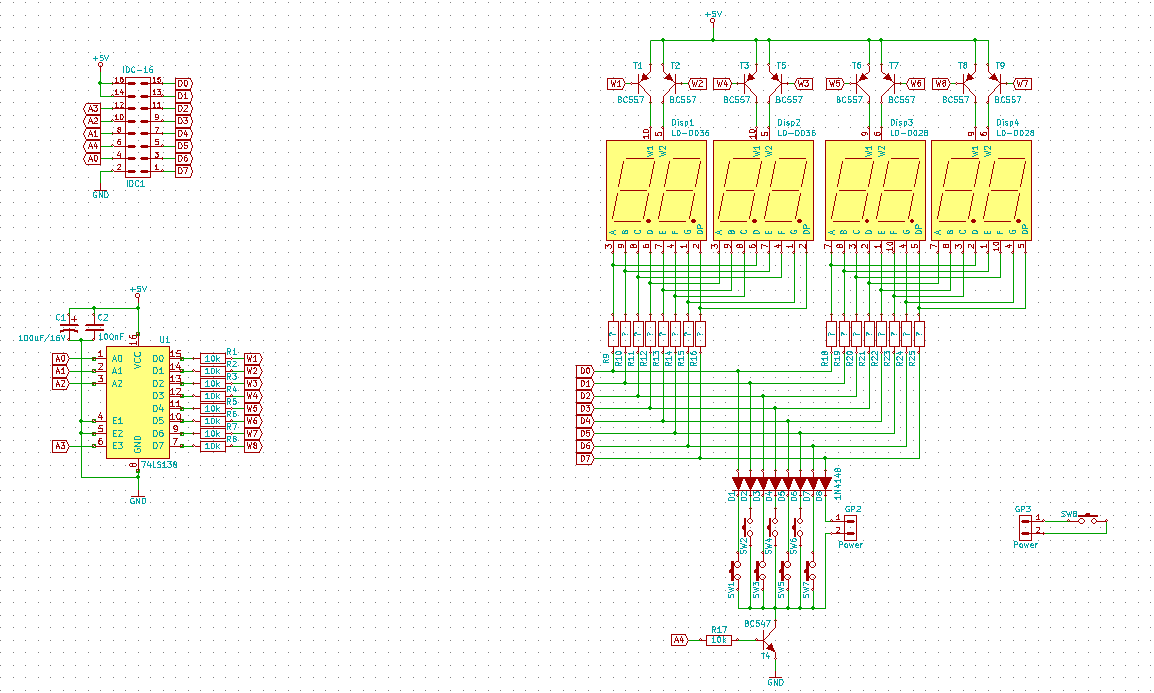The width and height of the screenshot is (1154, 693).
Task: Click the D4 bus label left of displays
Action: [x=585, y=421]
